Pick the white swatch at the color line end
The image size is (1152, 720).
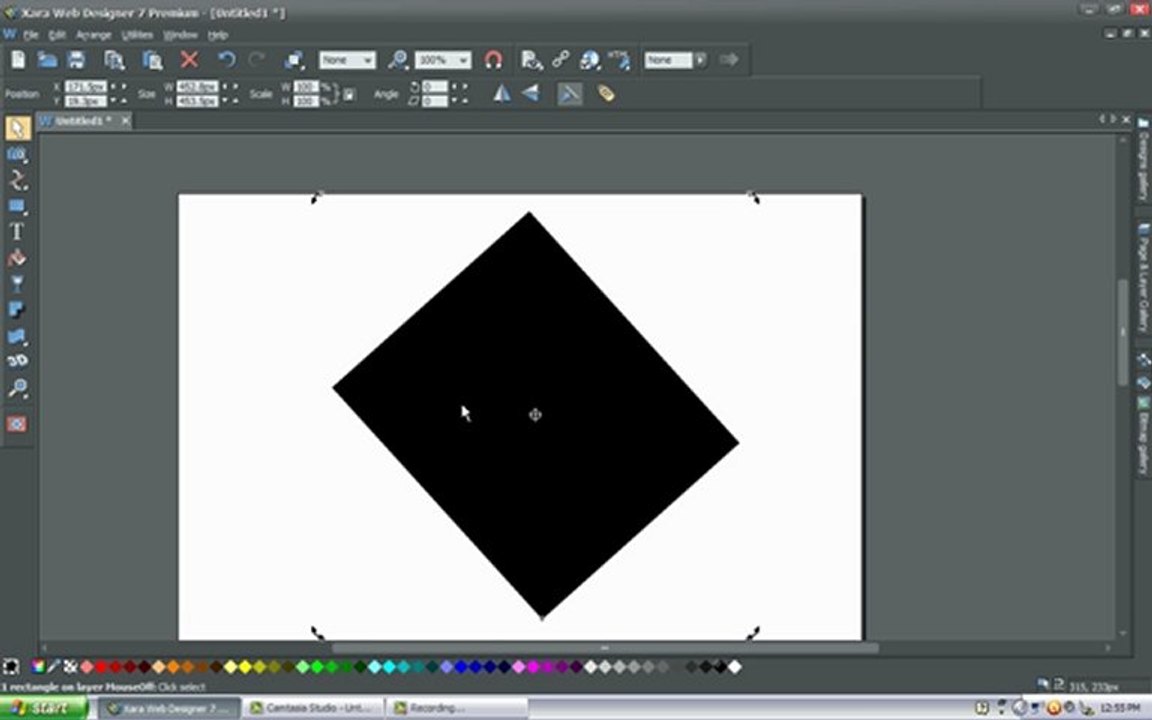click(734, 666)
